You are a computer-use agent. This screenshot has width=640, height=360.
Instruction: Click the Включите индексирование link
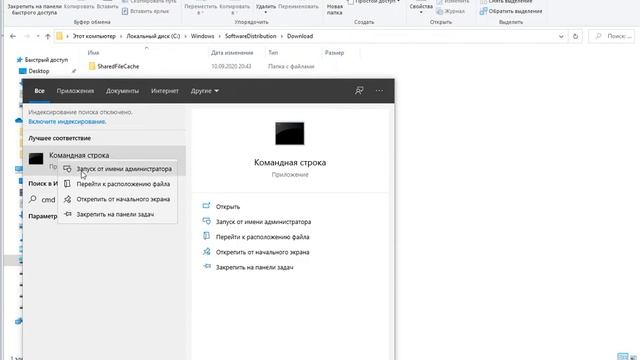(67, 122)
